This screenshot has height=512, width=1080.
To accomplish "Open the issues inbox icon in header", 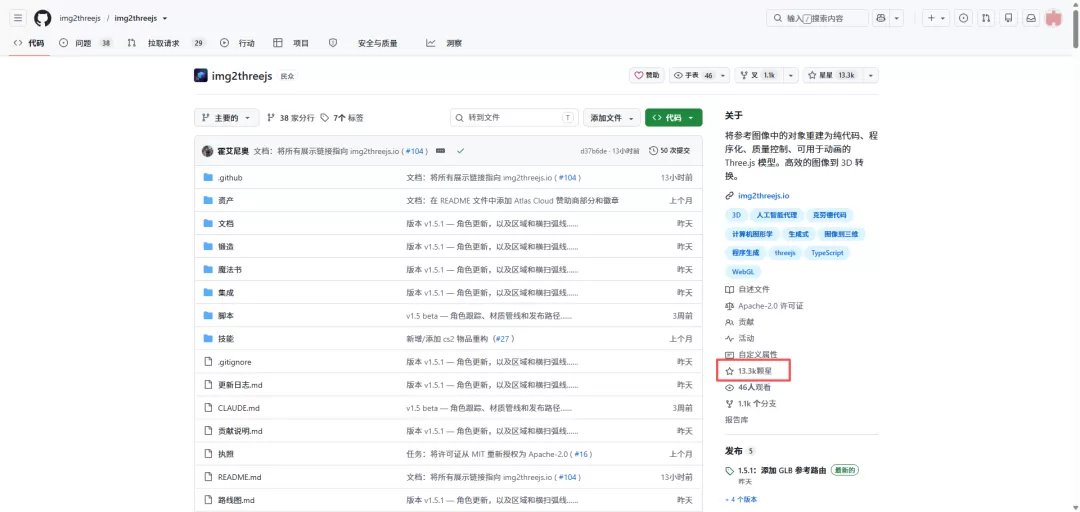I will 963,19.
